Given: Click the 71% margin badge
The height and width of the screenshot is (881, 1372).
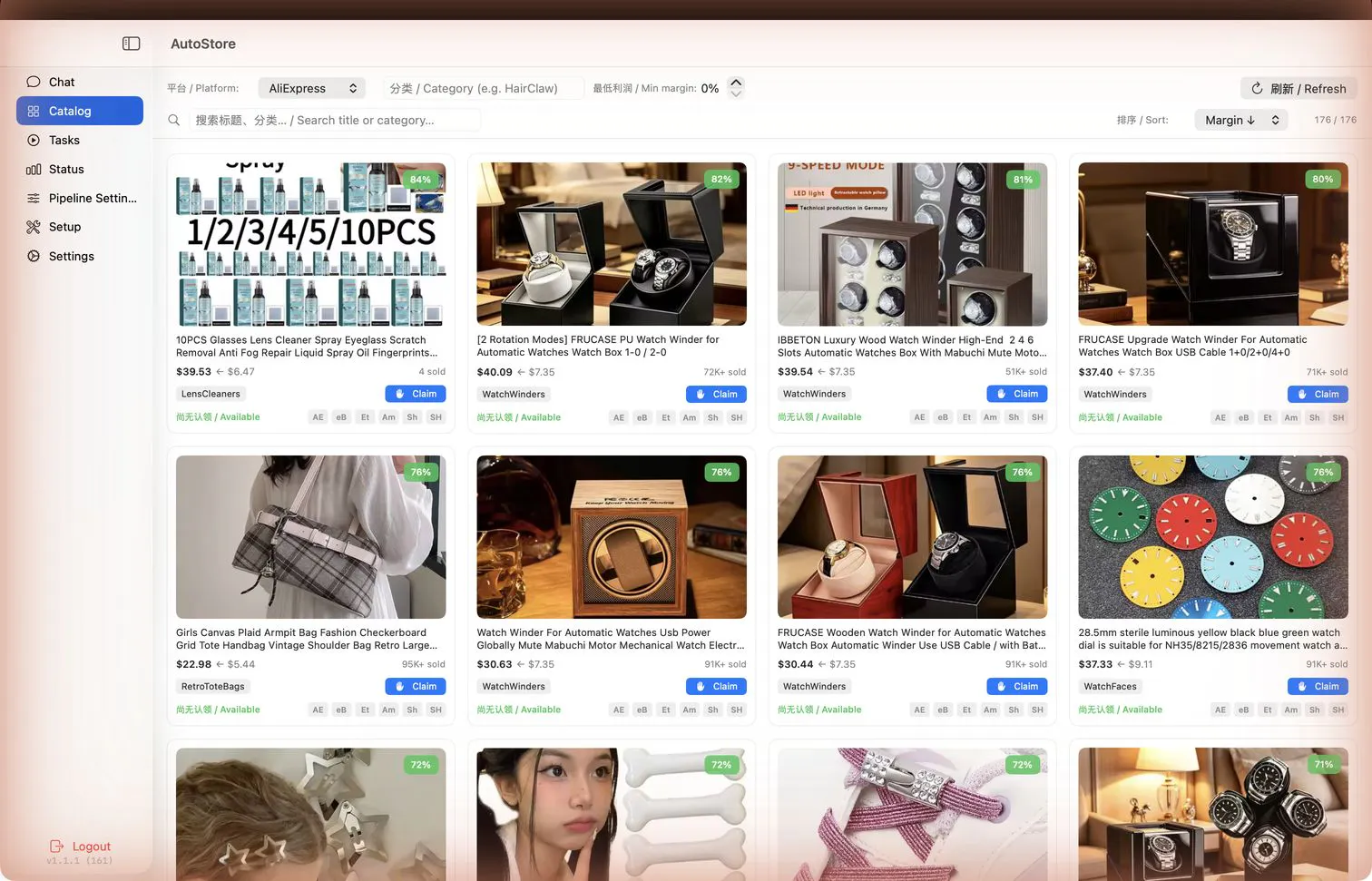Looking at the screenshot, I should pyautogui.click(x=1323, y=765).
